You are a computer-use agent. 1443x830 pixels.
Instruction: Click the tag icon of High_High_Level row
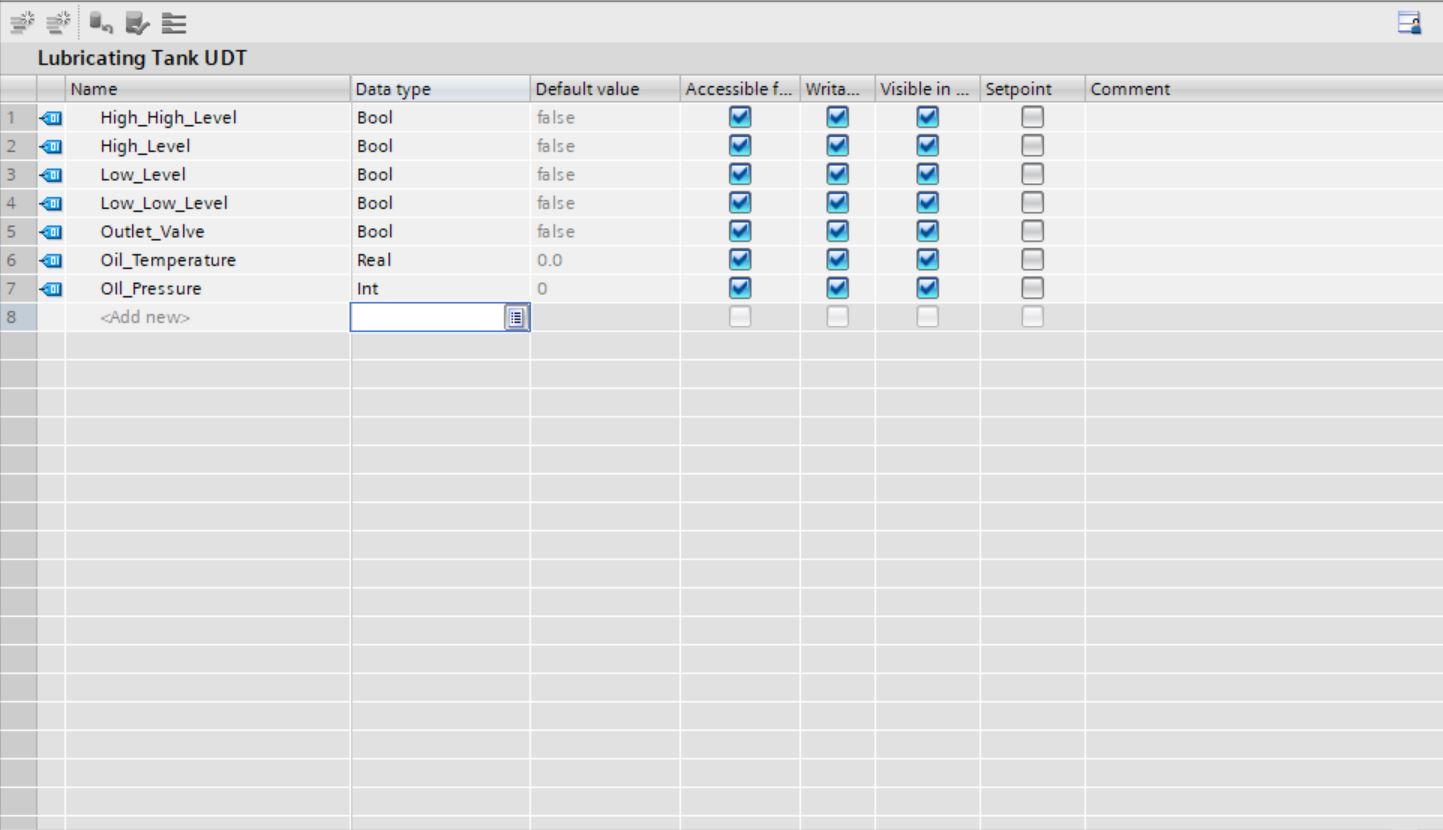tap(51, 118)
